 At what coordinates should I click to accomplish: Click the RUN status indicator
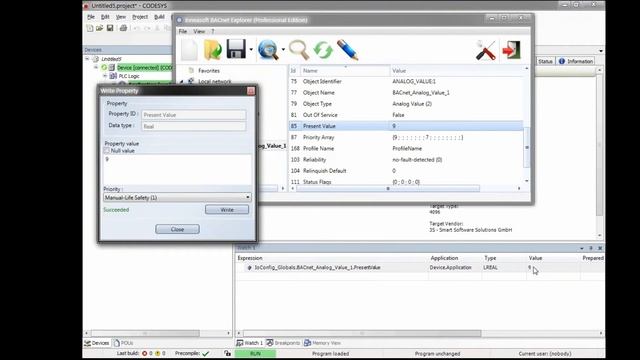coord(256,353)
